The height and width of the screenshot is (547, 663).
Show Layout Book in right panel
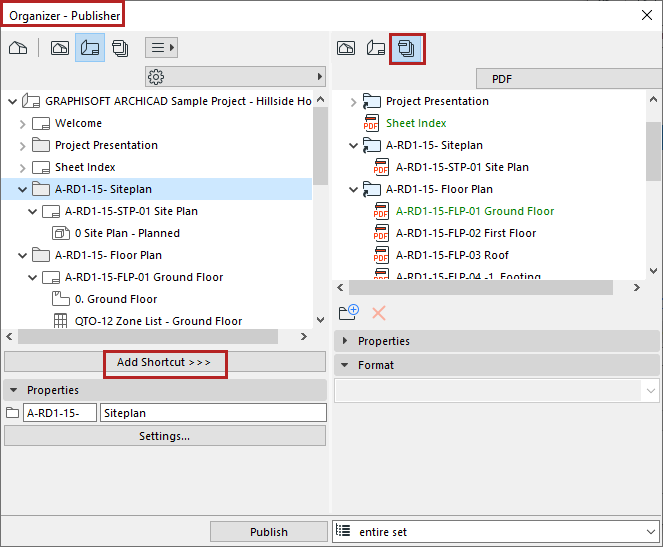pos(375,48)
